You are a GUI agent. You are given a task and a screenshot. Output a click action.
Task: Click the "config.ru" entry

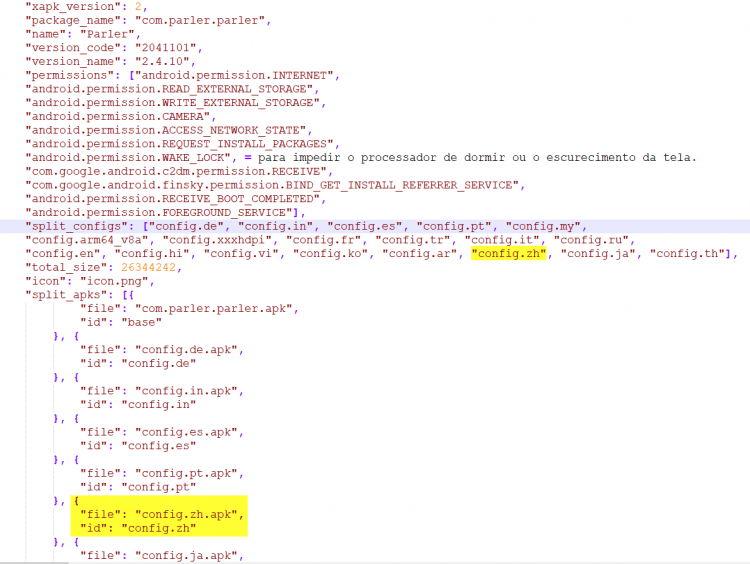(591, 240)
